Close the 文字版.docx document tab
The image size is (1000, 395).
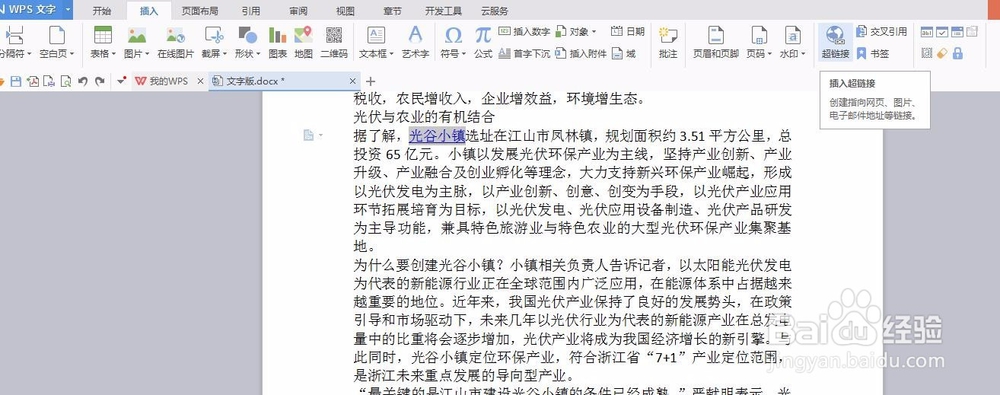[353, 81]
